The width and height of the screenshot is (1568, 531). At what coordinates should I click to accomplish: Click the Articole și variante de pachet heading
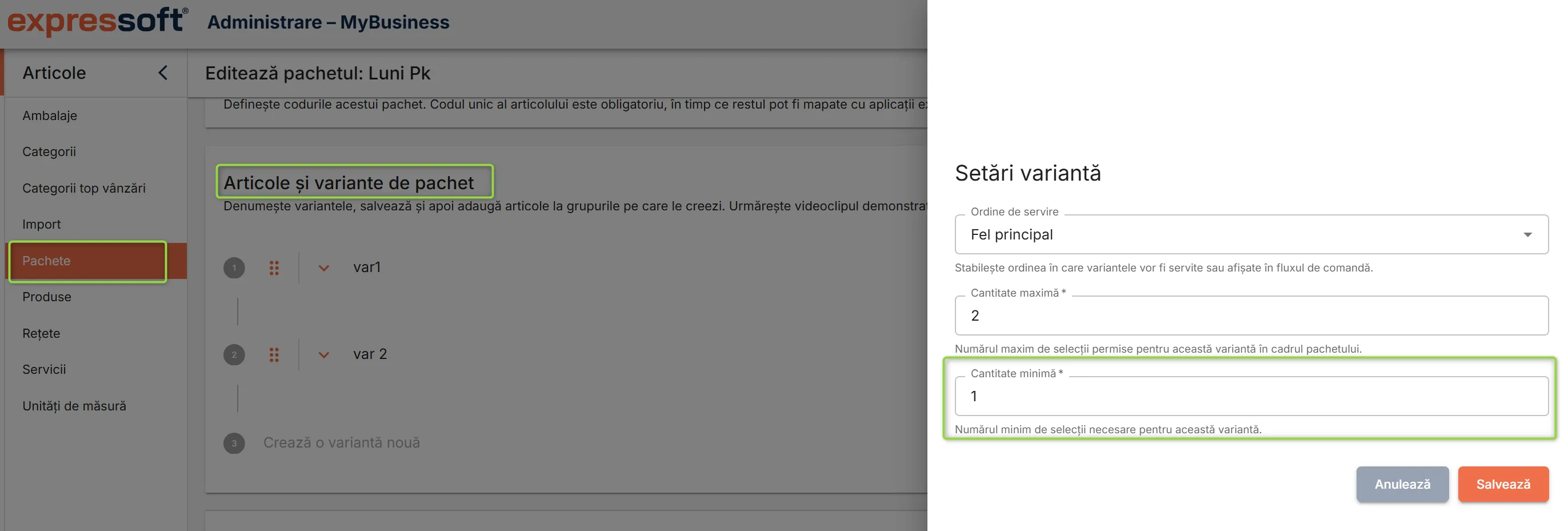pyautogui.click(x=348, y=183)
